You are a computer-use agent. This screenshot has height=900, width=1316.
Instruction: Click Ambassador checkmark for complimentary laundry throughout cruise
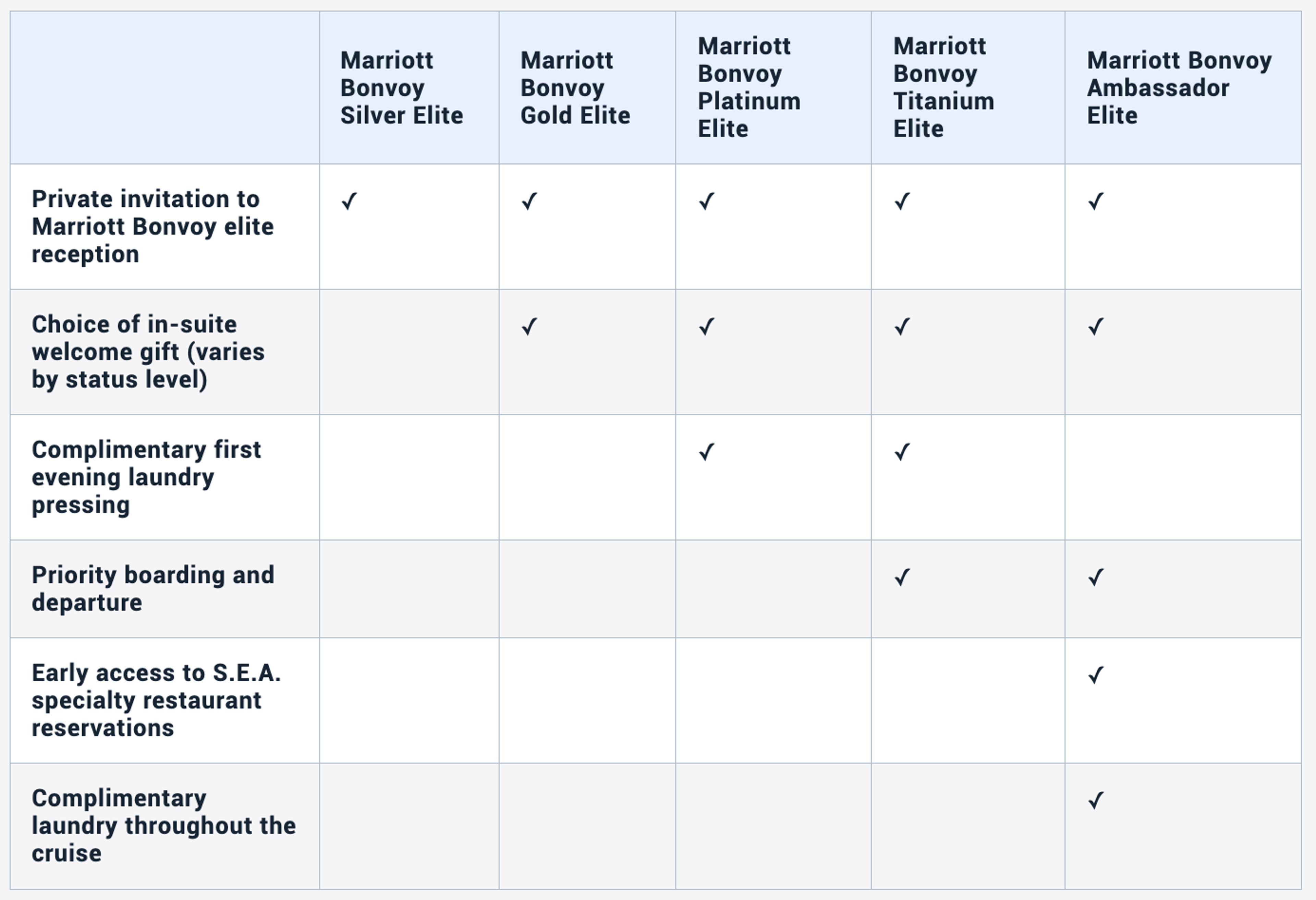point(1096,800)
